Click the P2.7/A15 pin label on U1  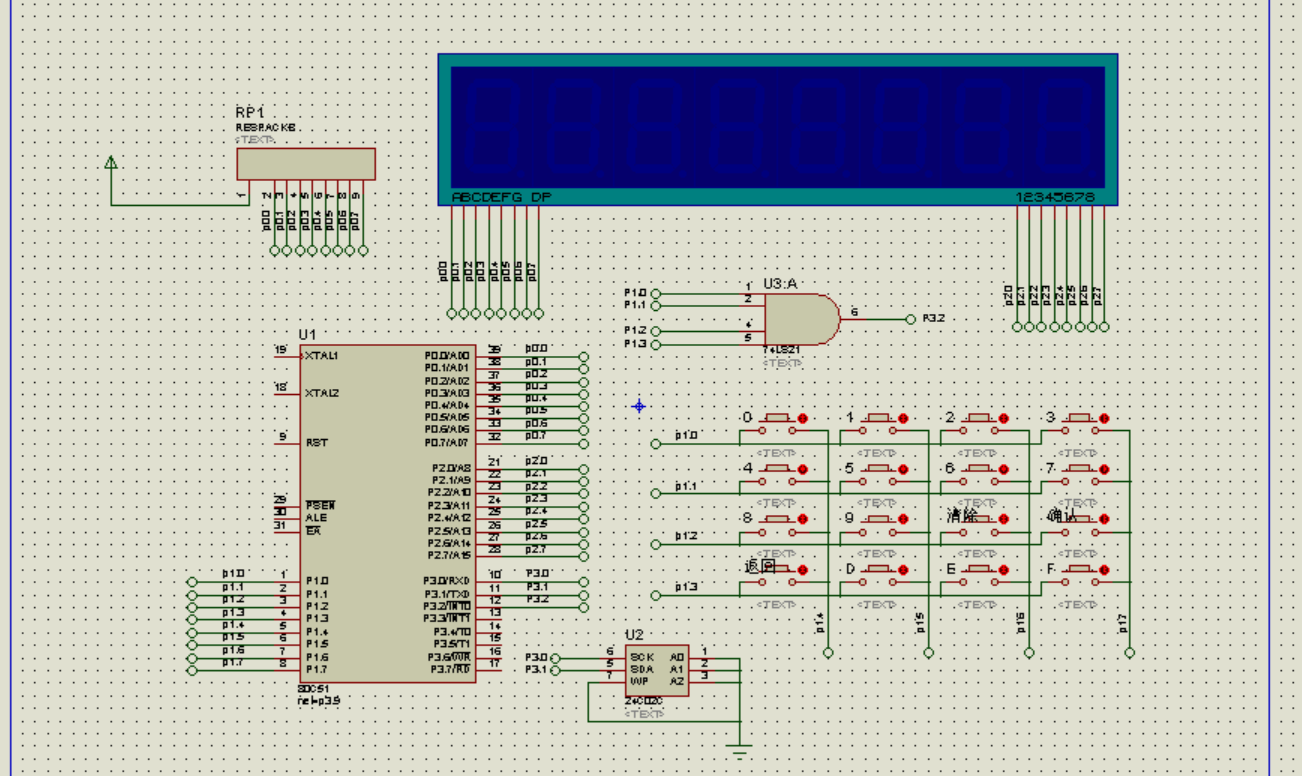tap(448, 555)
